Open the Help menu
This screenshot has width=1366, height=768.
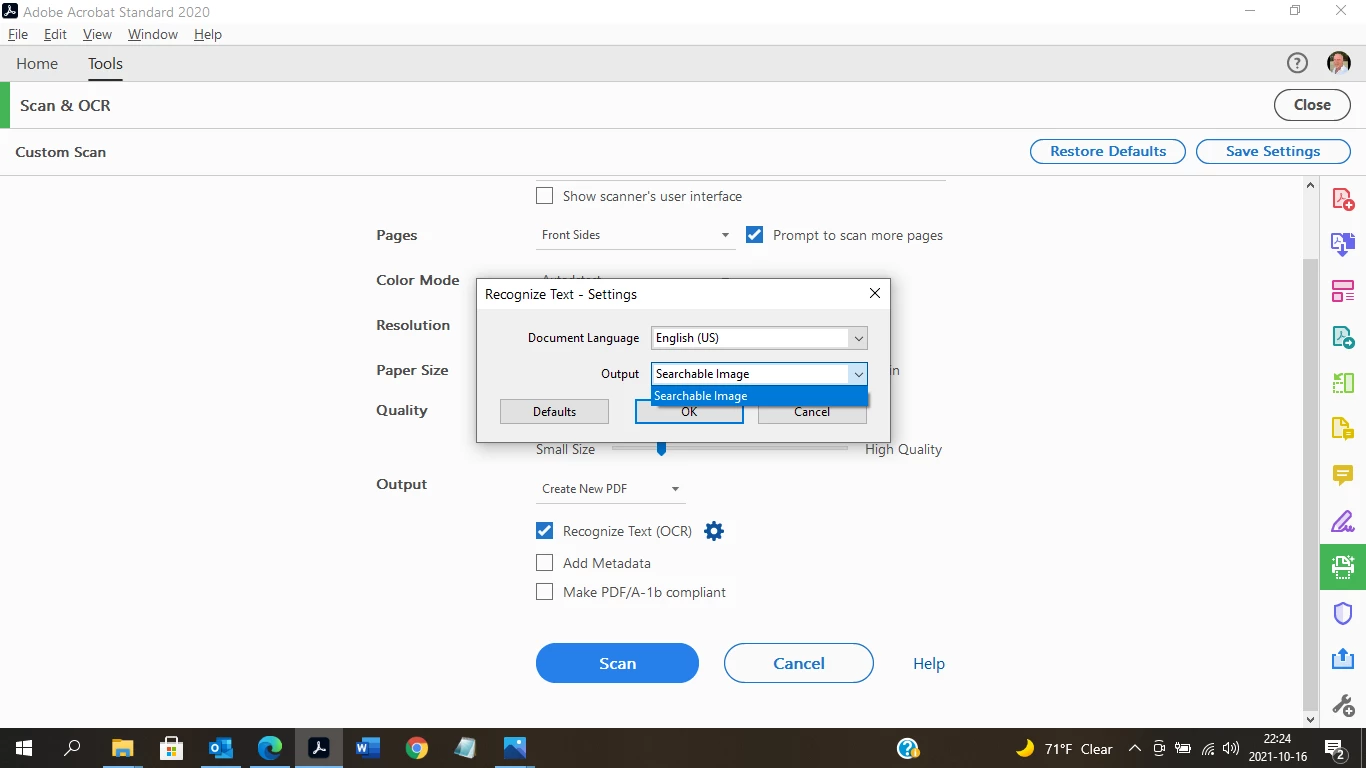point(208,34)
